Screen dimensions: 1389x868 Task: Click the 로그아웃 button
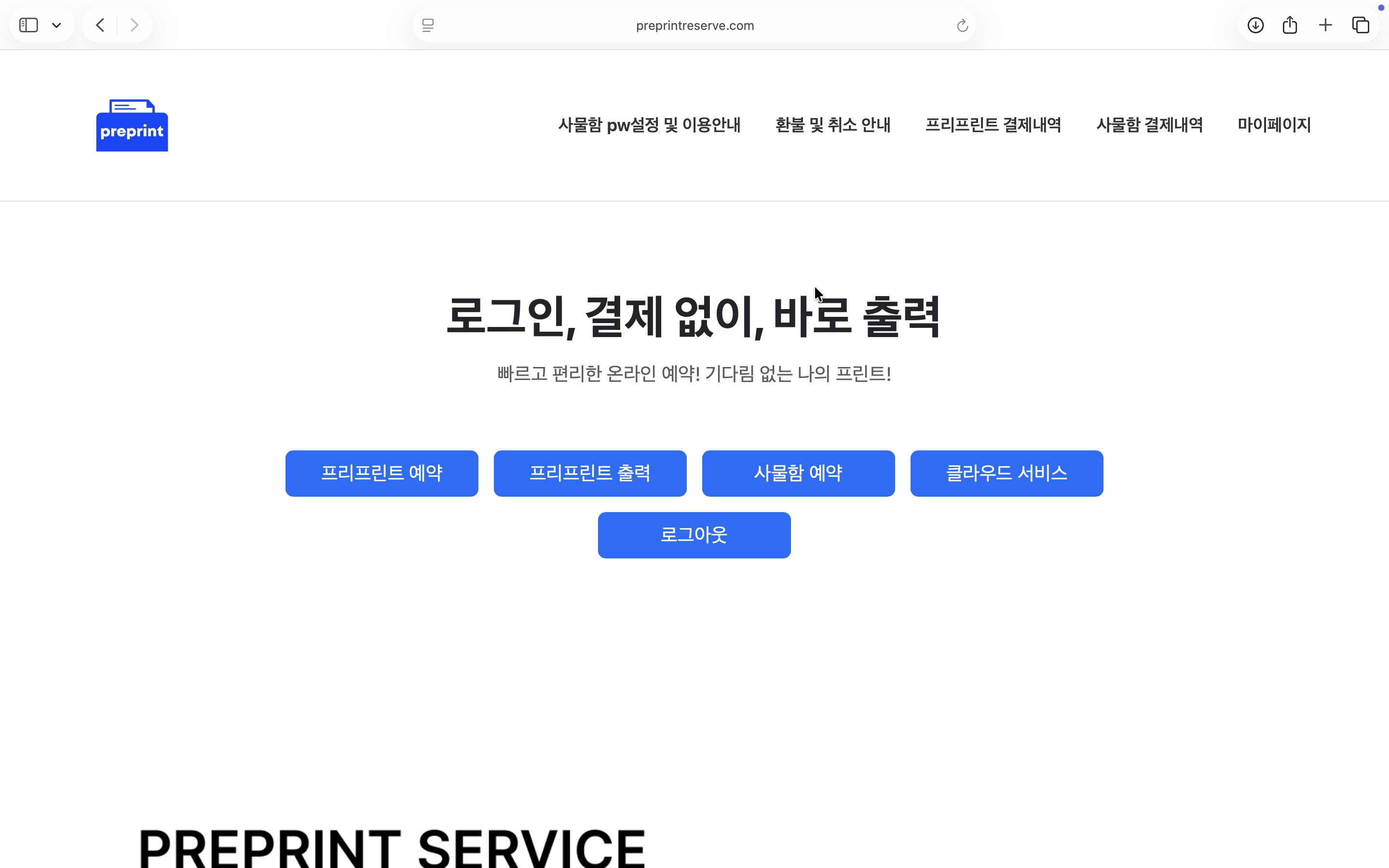click(694, 534)
